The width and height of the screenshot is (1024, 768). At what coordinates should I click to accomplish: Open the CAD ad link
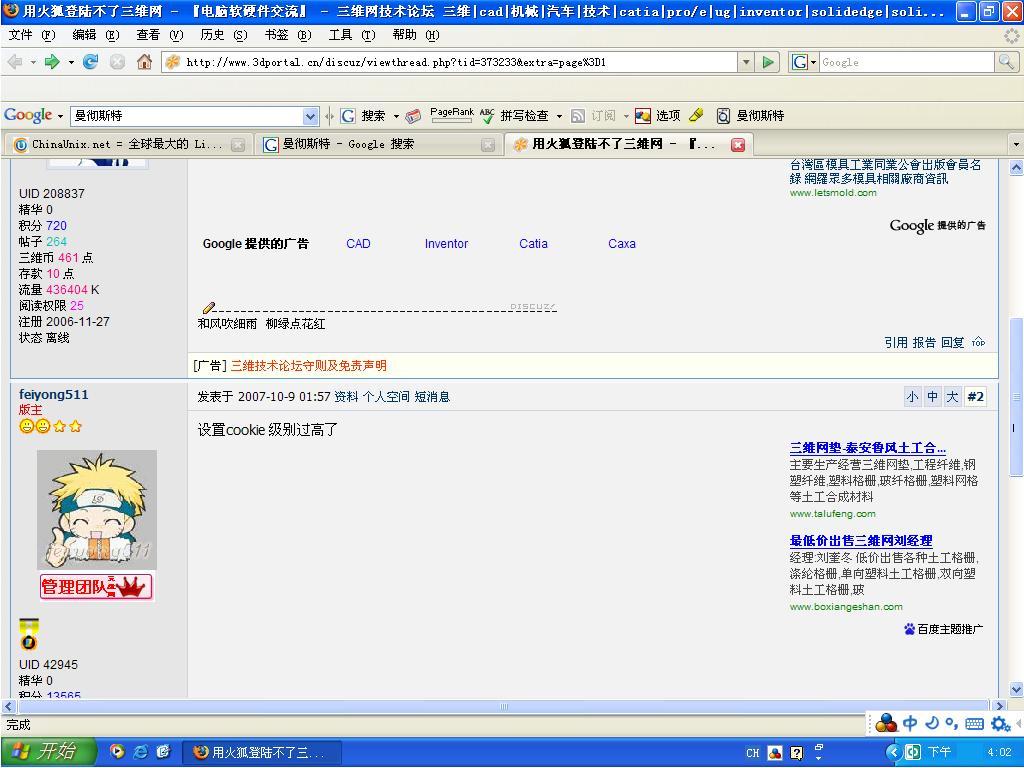click(359, 244)
